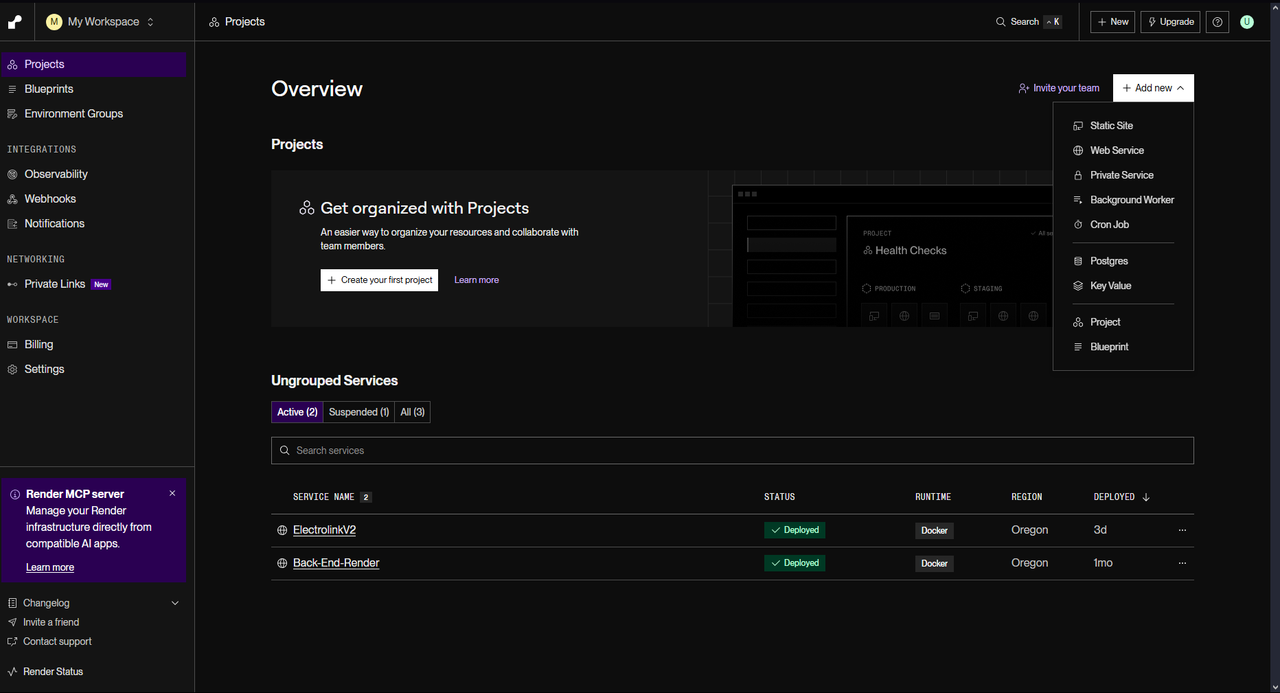Choose Key Value from Add new menu

coord(1123,286)
